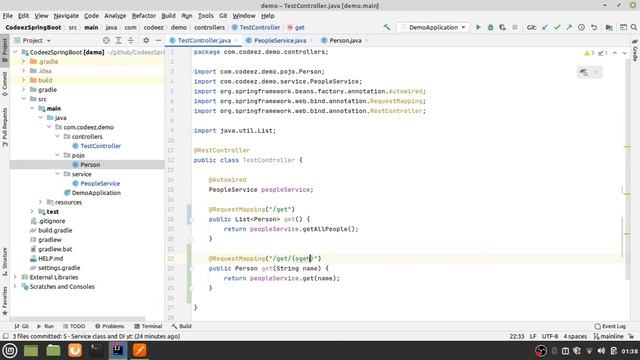The image size is (640, 360).
Task: Open the TODO tool window
Action: tap(74, 326)
